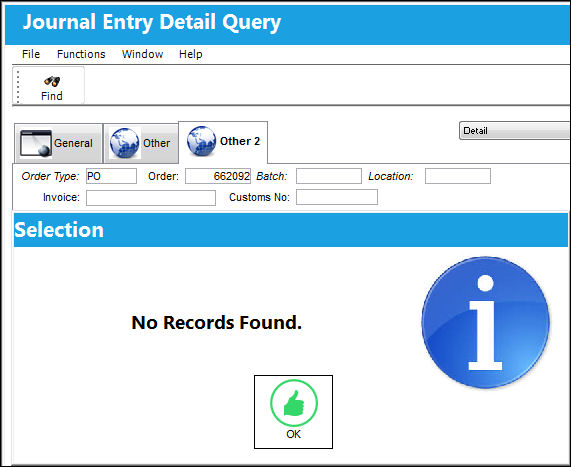Image resolution: width=571 pixels, height=467 pixels.
Task: Open the Window menu
Action: [x=142, y=54]
